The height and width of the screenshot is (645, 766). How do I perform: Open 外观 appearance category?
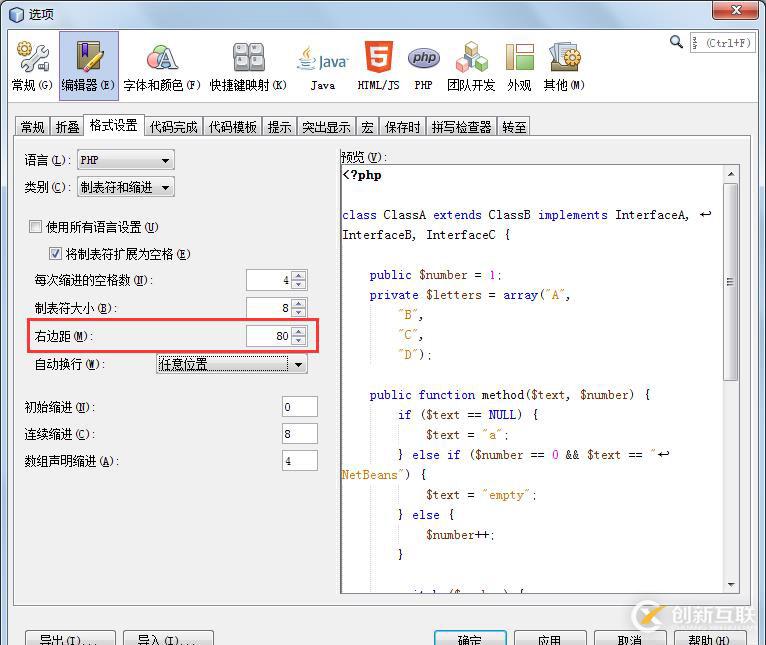point(519,66)
